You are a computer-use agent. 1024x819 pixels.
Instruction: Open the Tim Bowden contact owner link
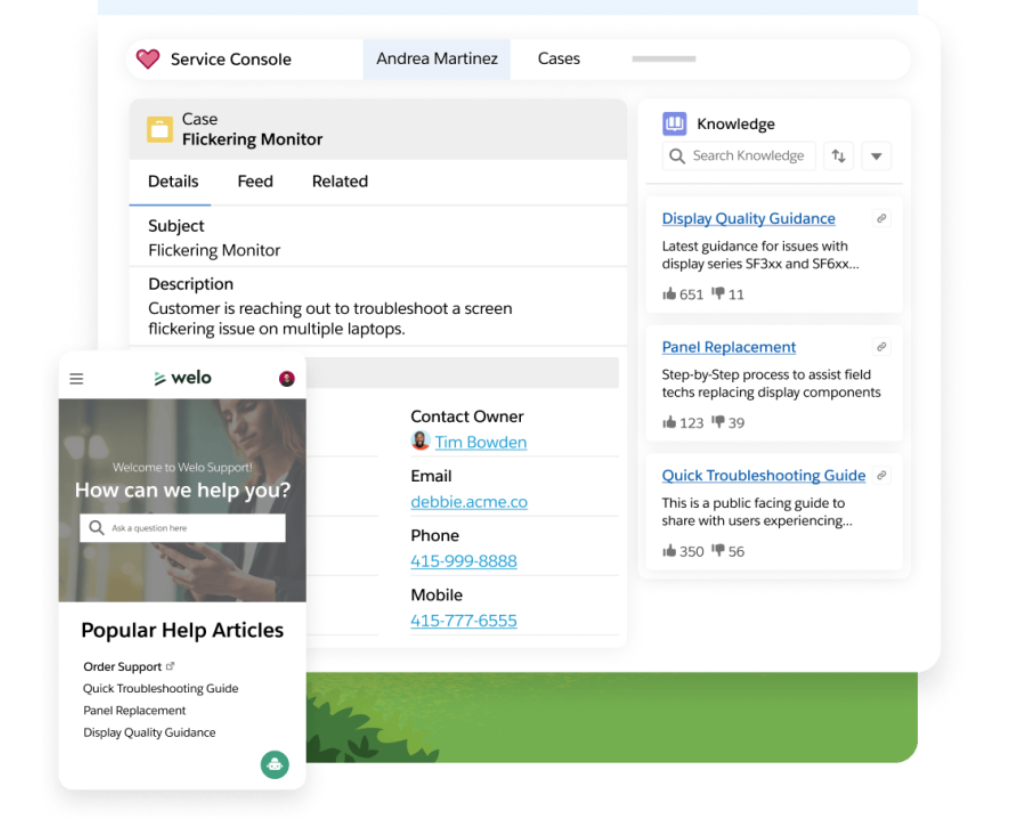pyautogui.click(x=481, y=443)
